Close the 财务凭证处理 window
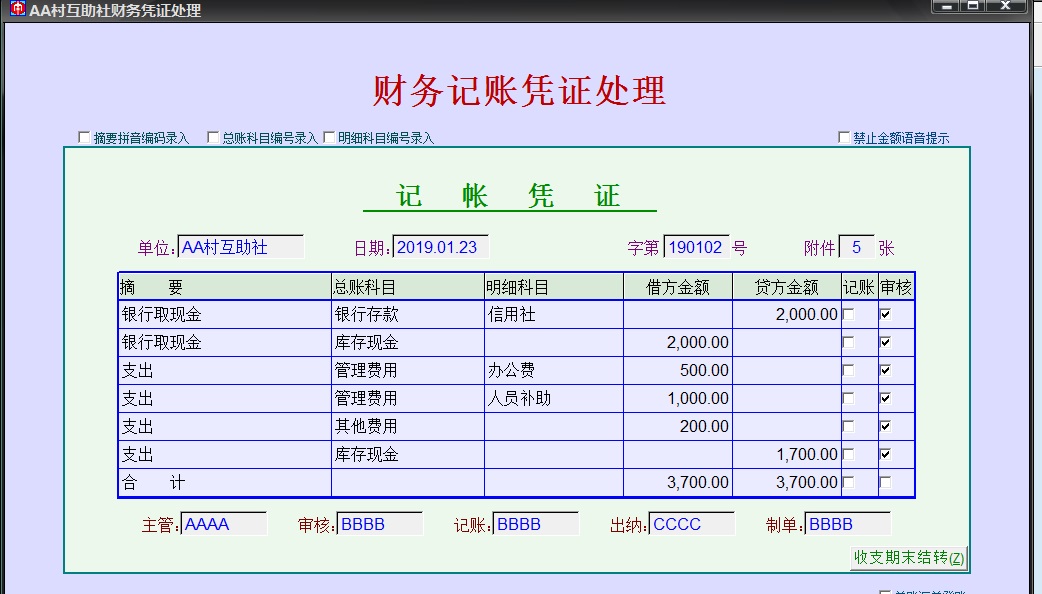 click(x=1005, y=6)
